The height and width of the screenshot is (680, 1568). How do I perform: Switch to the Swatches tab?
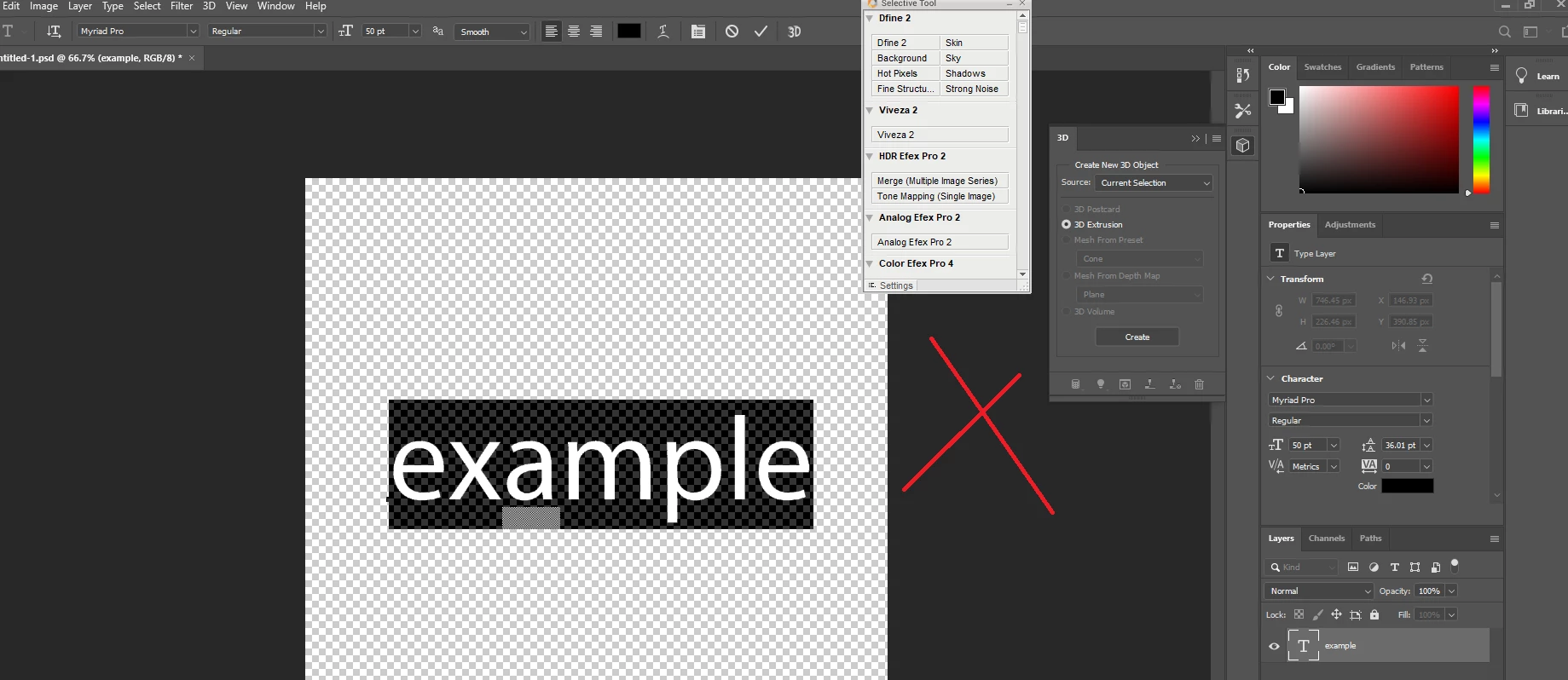pos(1322,66)
